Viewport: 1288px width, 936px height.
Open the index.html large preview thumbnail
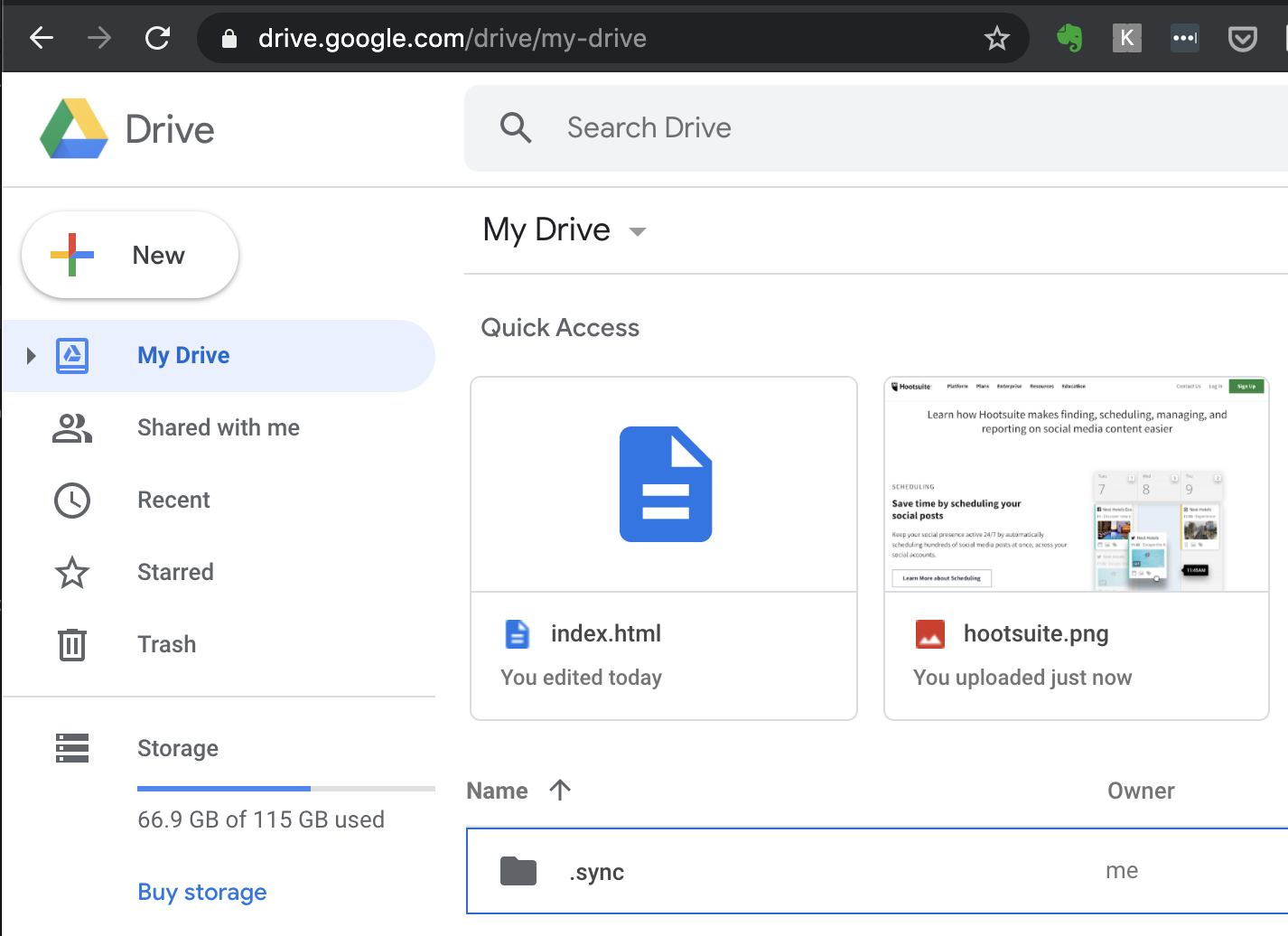tap(664, 484)
